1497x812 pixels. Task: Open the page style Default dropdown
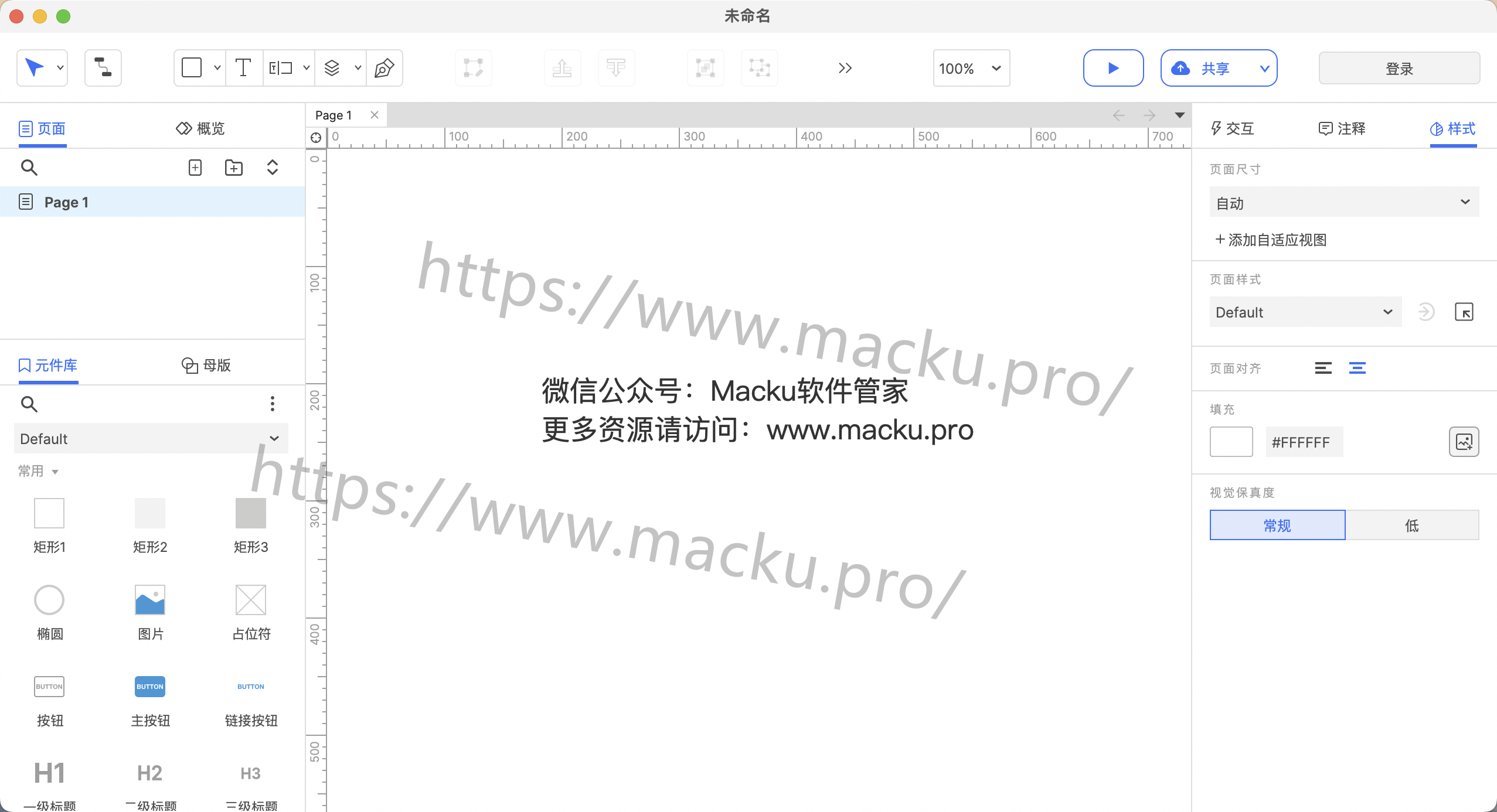(1305, 312)
